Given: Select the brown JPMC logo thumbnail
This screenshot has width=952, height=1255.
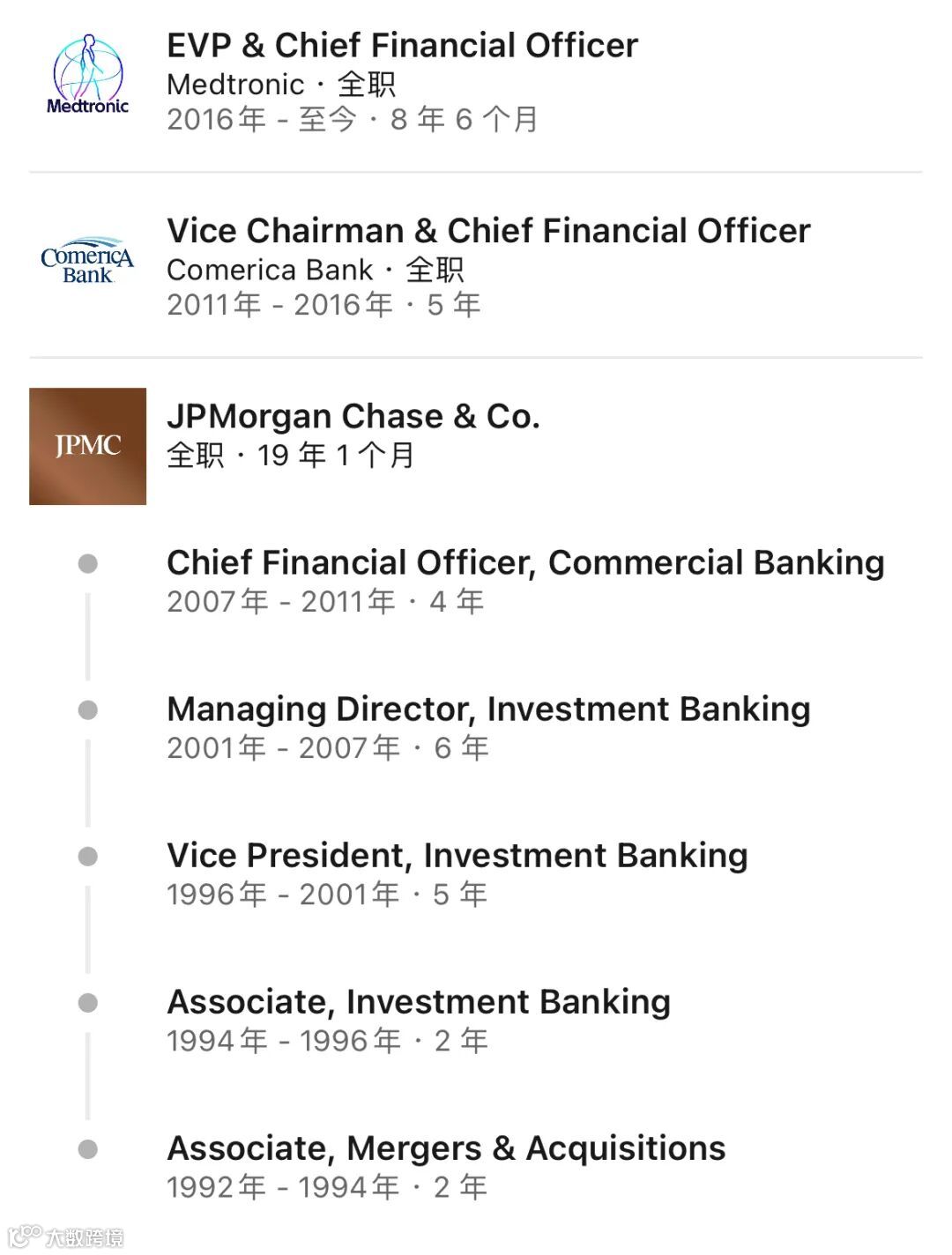Looking at the screenshot, I should (x=87, y=446).
